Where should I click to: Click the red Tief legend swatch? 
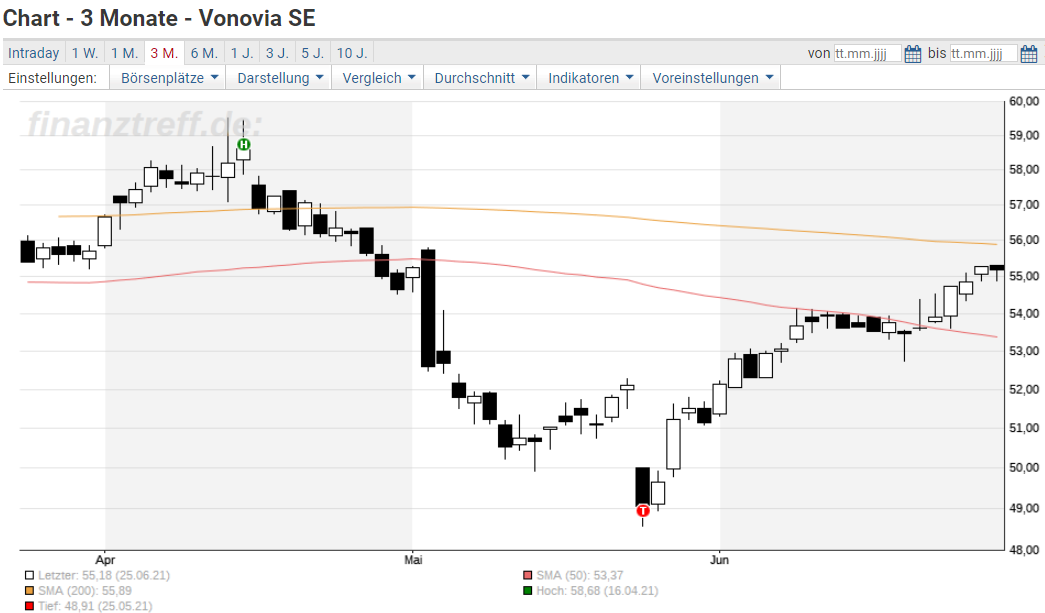click(29, 606)
